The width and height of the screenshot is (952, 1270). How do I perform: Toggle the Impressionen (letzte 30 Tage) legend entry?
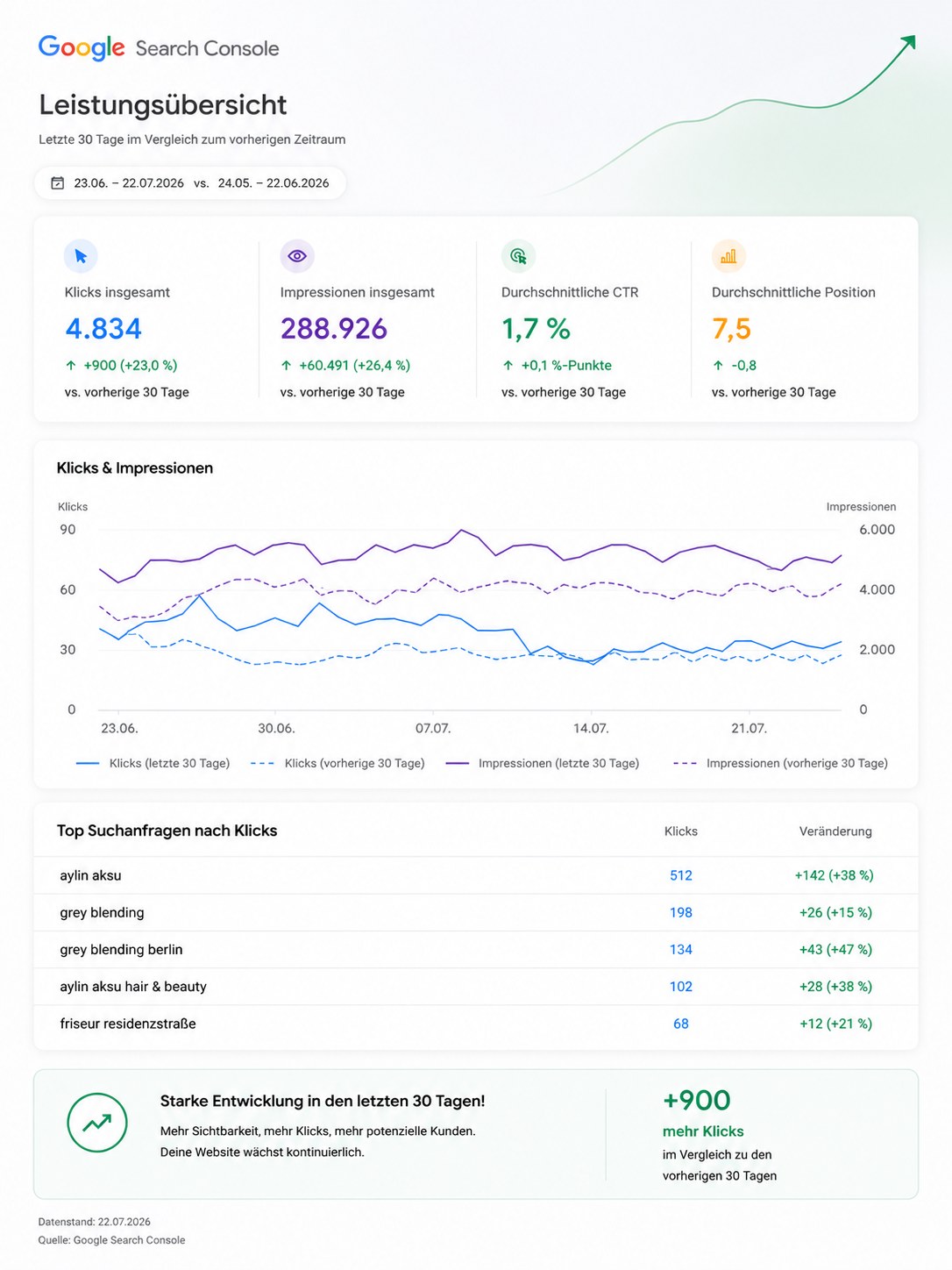point(543,764)
